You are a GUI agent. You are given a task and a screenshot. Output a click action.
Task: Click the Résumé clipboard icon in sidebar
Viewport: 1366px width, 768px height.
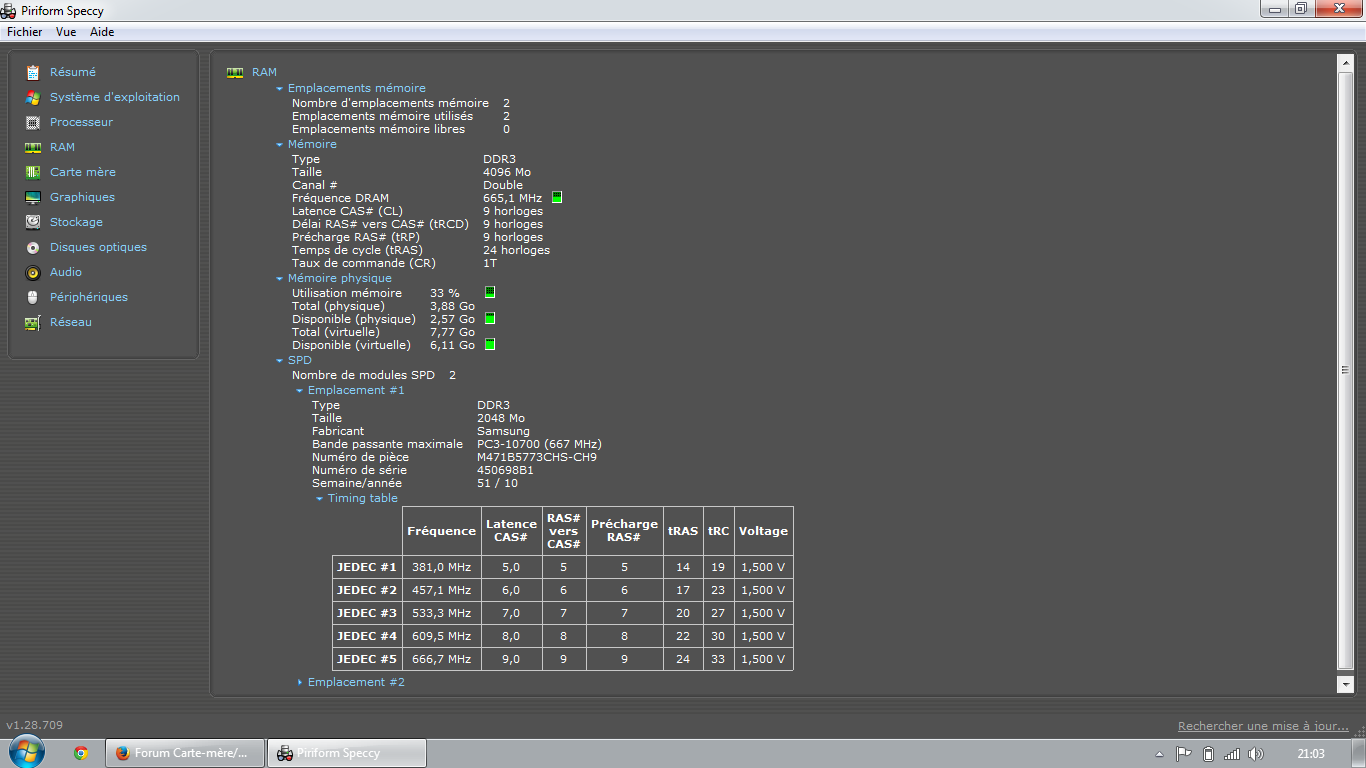coord(33,72)
